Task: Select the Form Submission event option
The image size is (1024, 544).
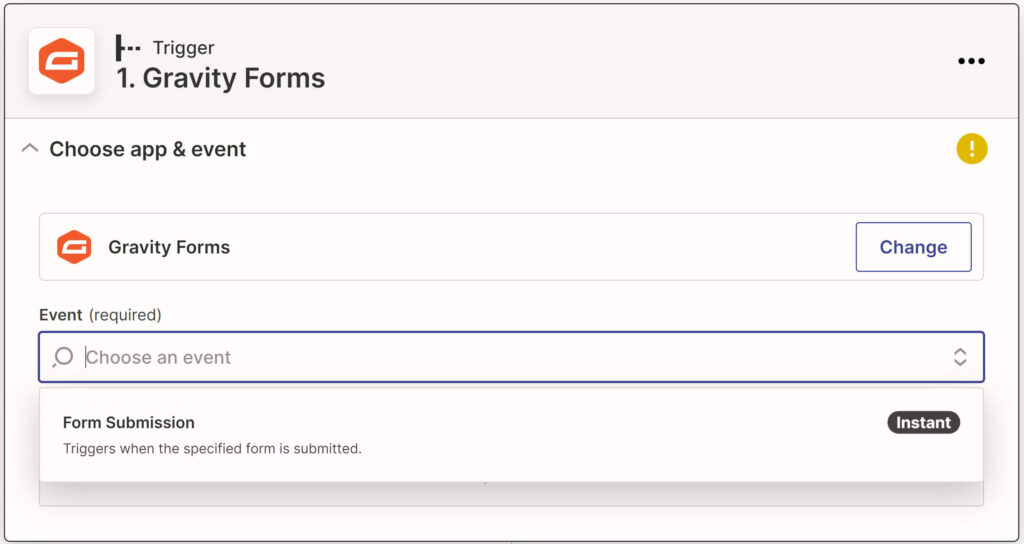Action: tap(511, 435)
